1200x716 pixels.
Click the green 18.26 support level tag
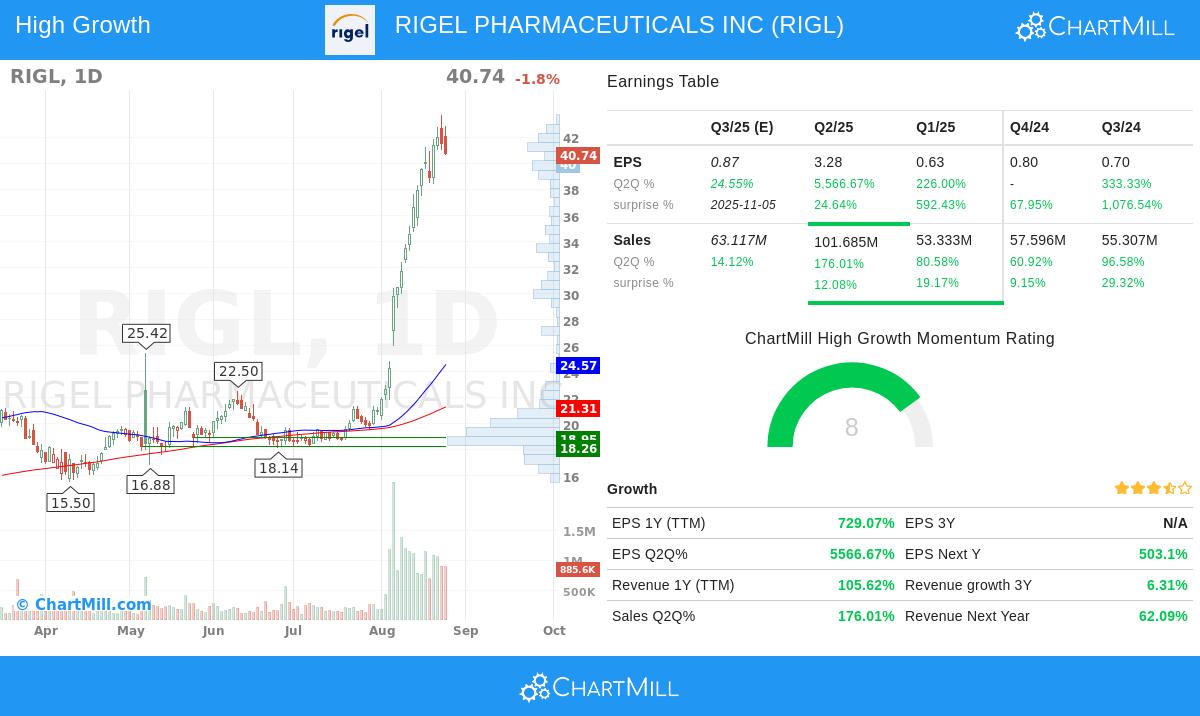(578, 450)
